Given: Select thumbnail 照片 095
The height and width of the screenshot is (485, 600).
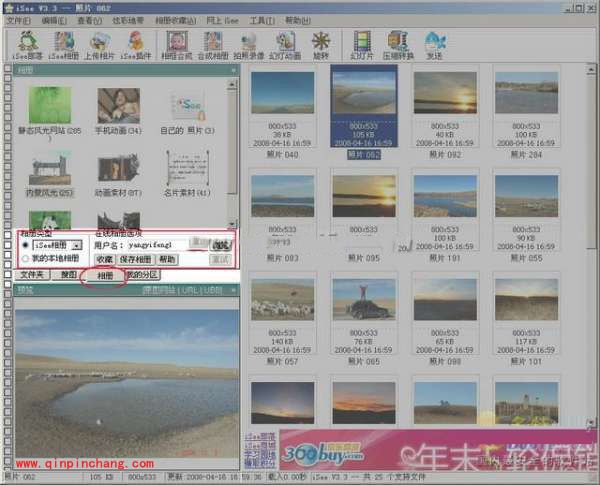Looking at the screenshot, I should click(364, 216).
